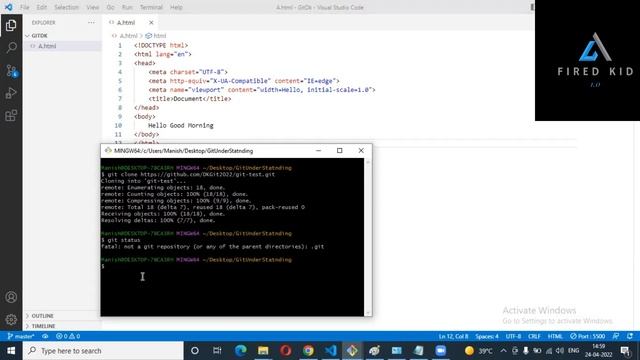This screenshot has height=360, width=640.
Task: Open the 39°C weather widget
Action: (x=478, y=351)
